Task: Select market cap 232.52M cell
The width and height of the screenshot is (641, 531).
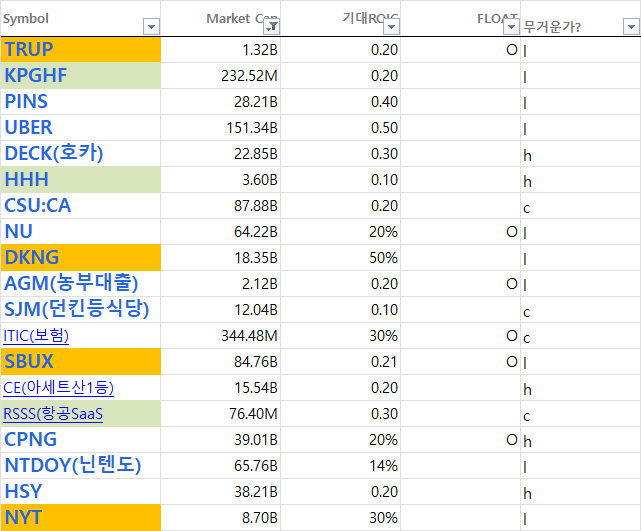Action: coord(221,76)
